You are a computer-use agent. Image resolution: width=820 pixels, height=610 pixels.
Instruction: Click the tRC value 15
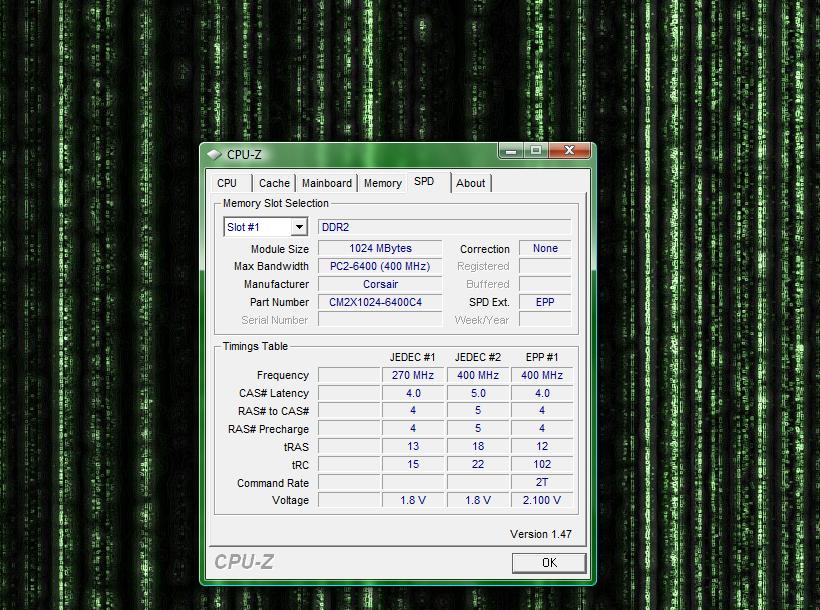[413, 464]
